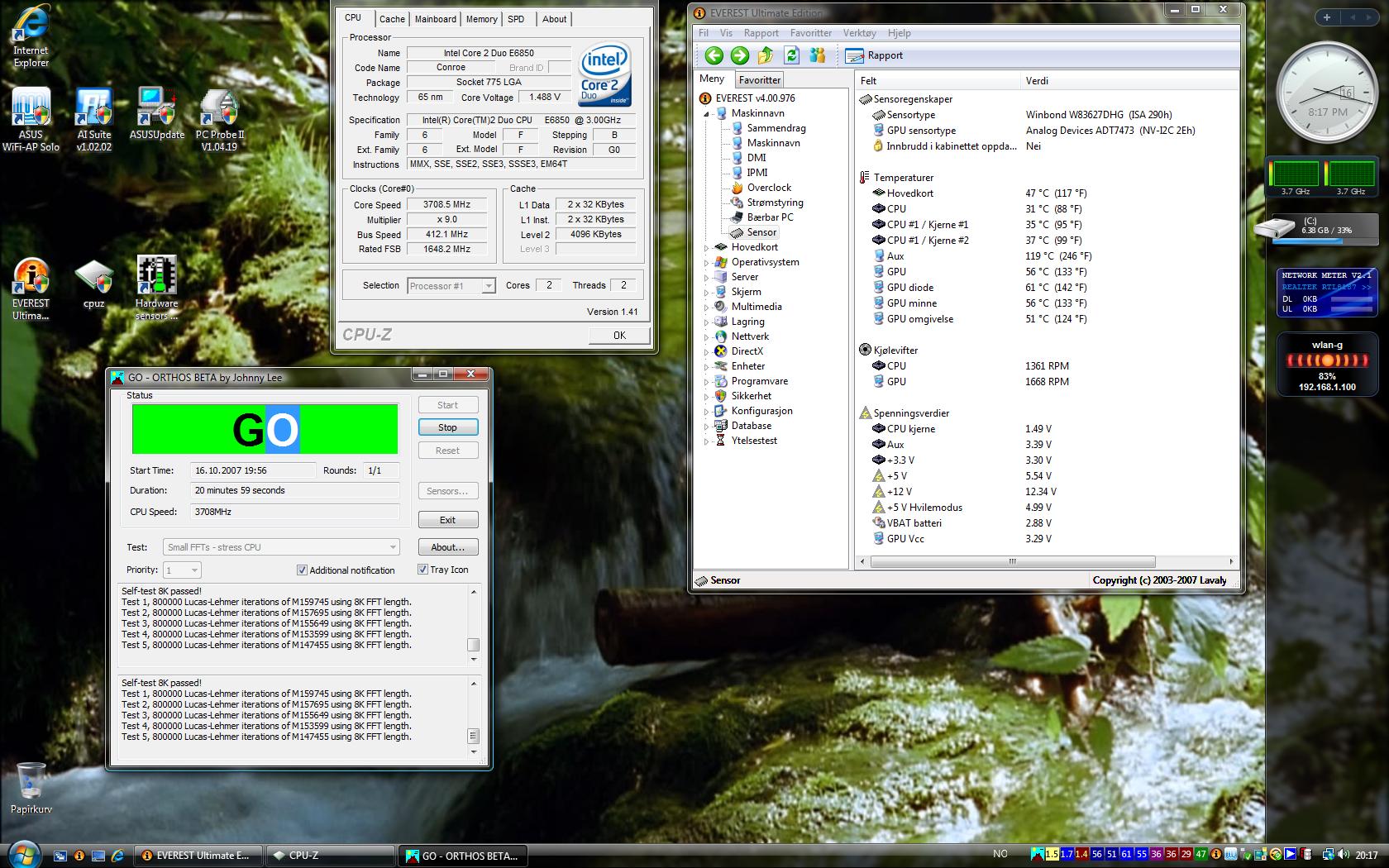1389x868 pixels.
Task: Expand Programvare tree node
Action: [x=707, y=382]
